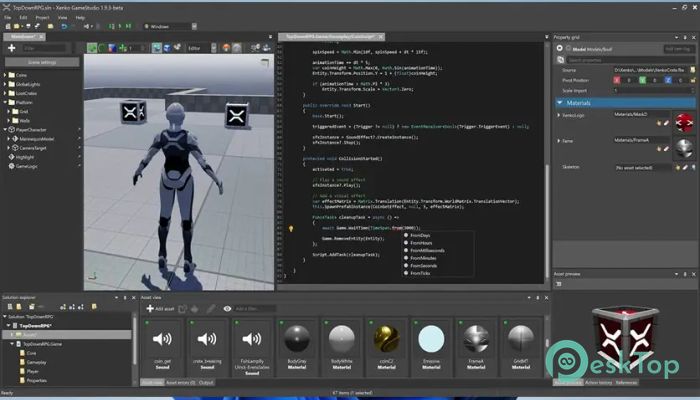Click the Asset view filter input field
The image size is (700, 400).
(x=255, y=308)
